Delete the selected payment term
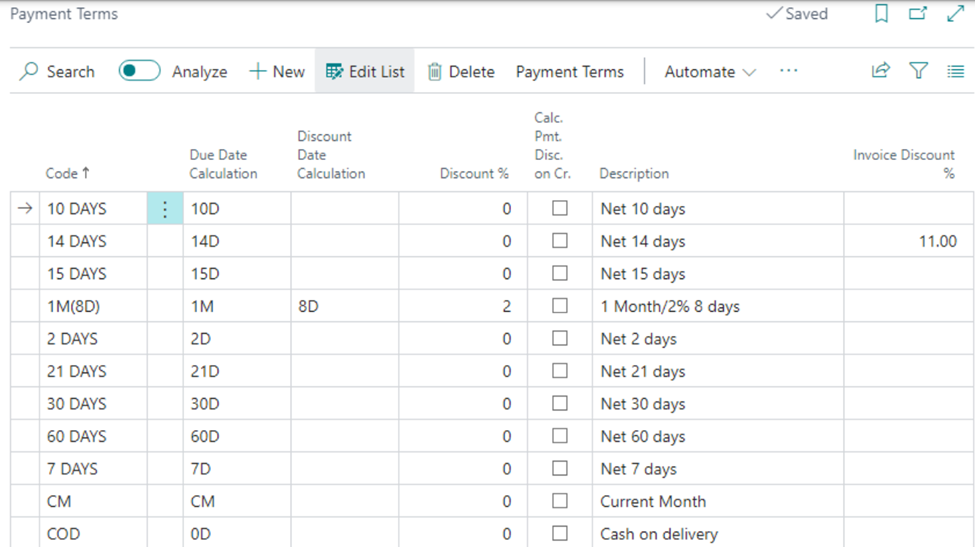This screenshot has width=975, height=547. coord(461,71)
